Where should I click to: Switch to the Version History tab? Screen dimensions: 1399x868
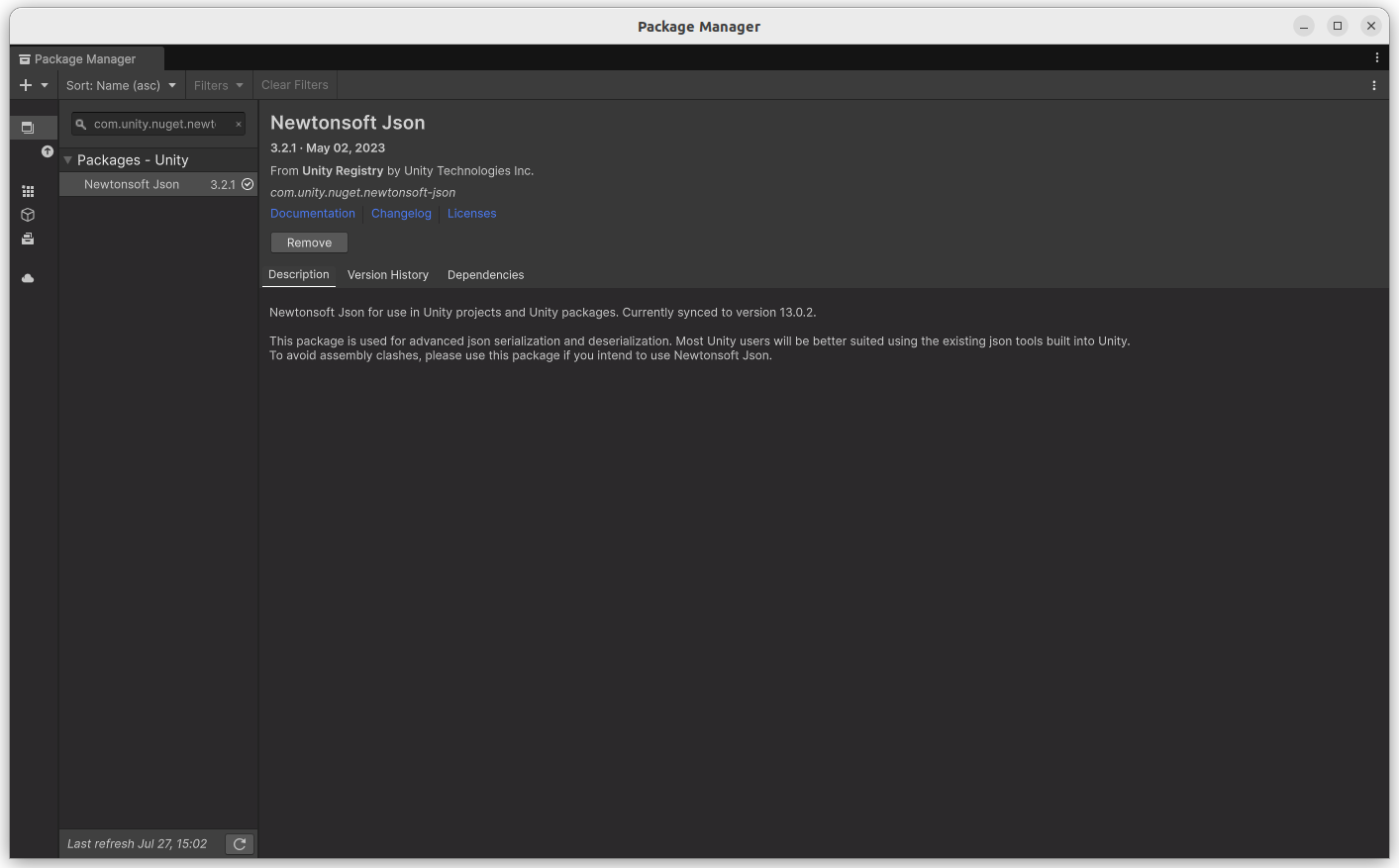[x=388, y=275]
